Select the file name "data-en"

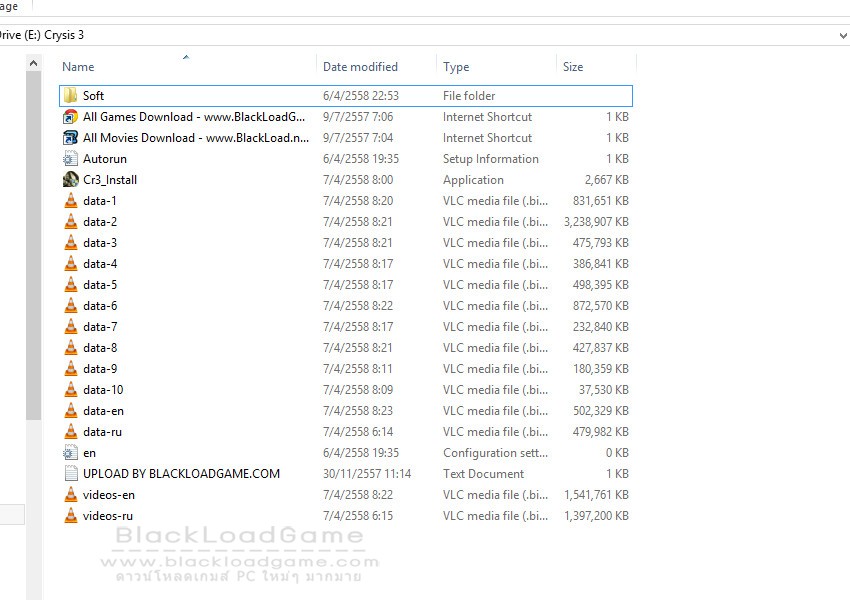pos(103,411)
